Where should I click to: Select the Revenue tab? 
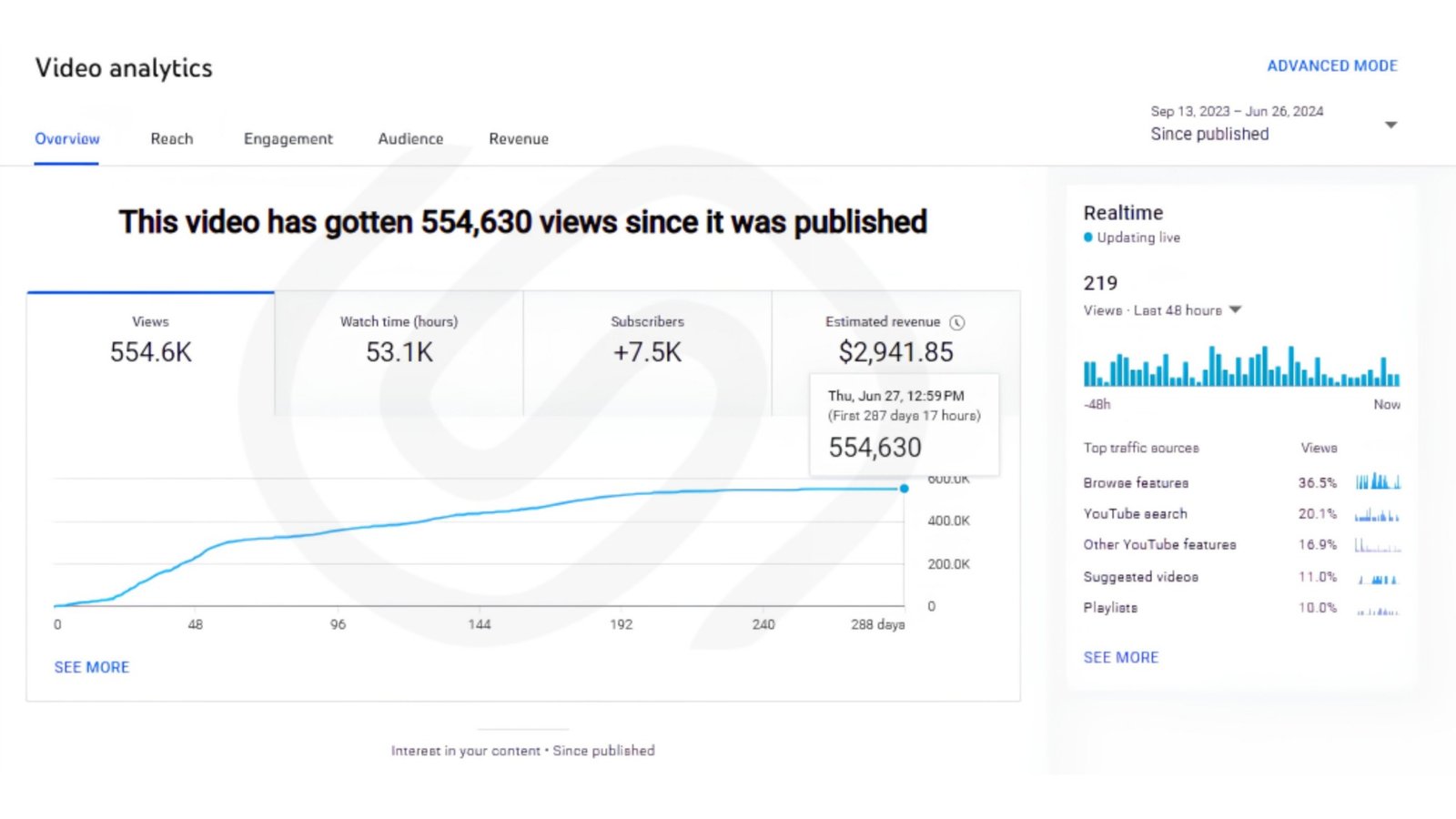519,138
